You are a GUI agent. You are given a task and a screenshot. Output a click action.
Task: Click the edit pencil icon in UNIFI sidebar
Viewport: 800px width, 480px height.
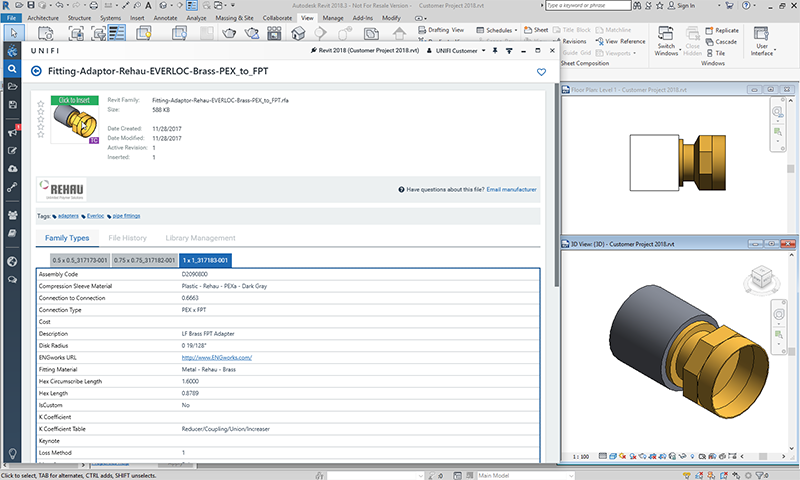click(x=12, y=150)
